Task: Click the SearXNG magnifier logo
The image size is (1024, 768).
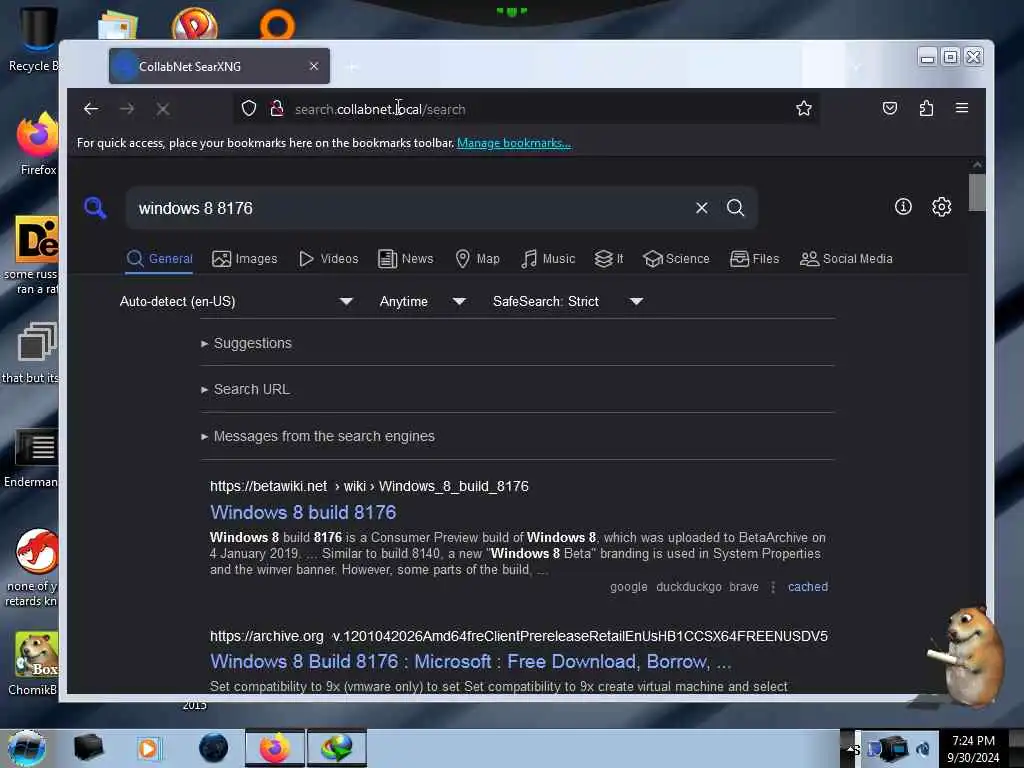Action: (x=95, y=208)
